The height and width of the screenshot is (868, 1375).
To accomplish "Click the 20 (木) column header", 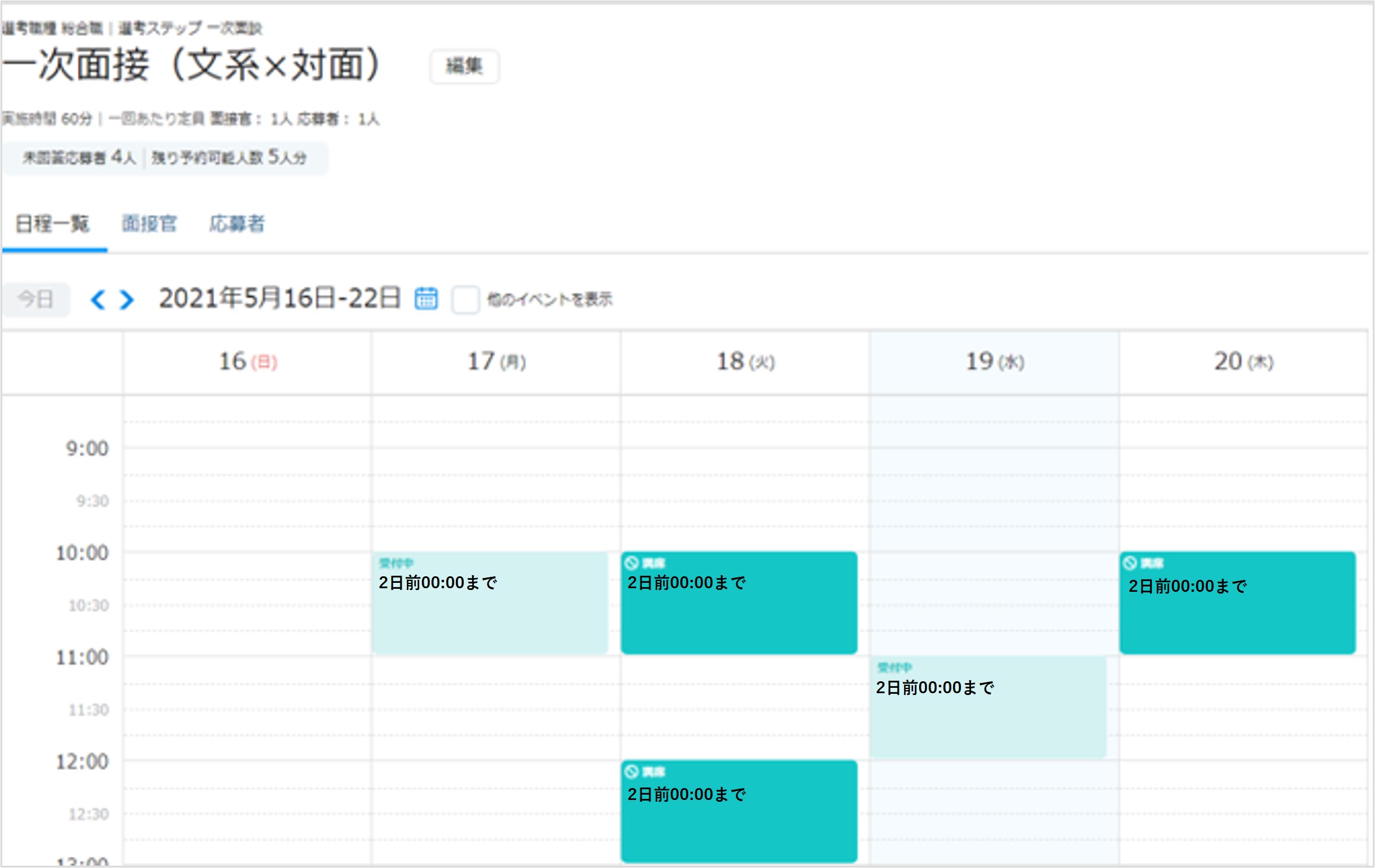I will click(x=1244, y=362).
